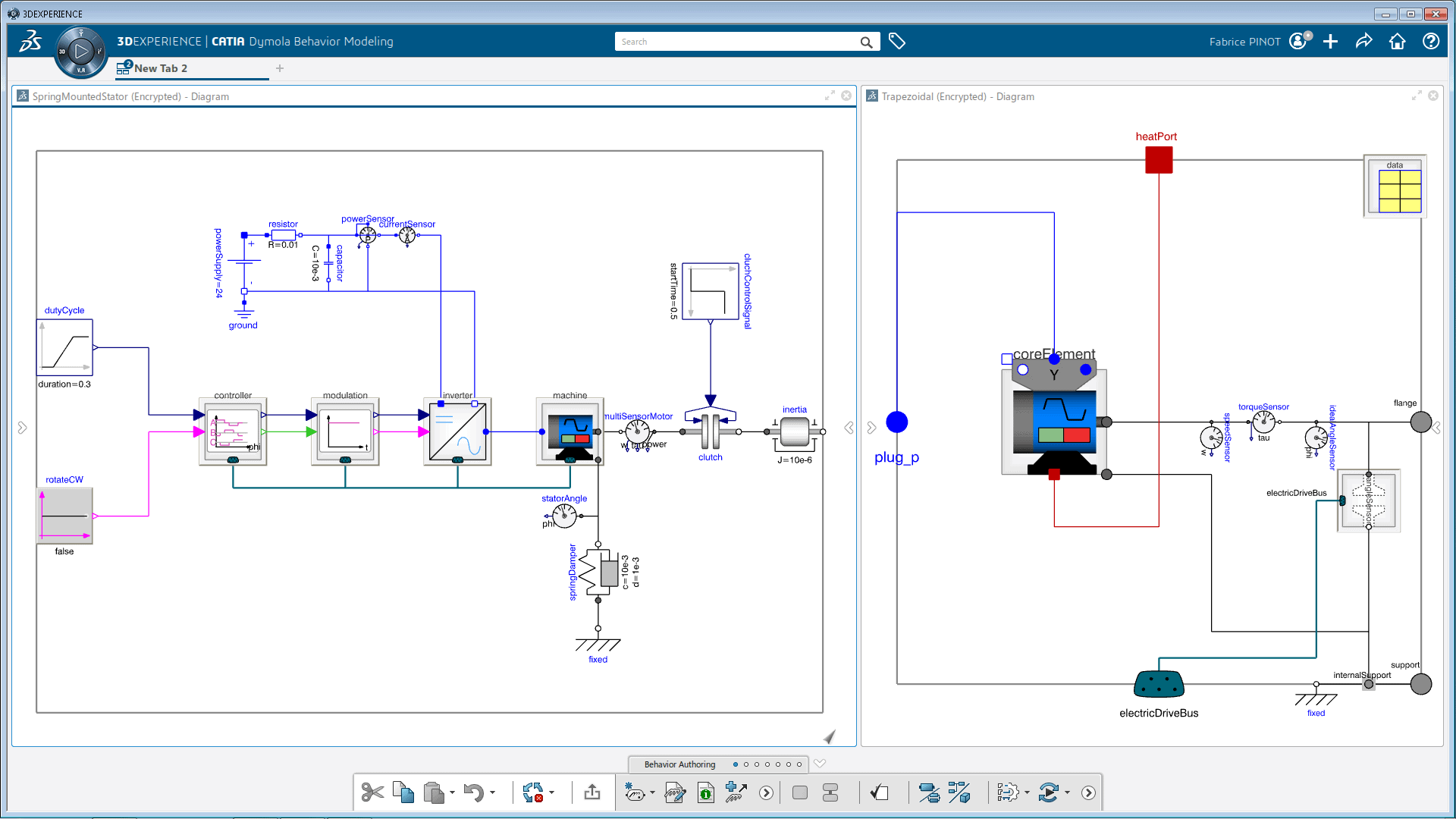Viewport: 1456px width, 819px height.
Task: Click the Share arrow icon in top bar
Action: point(1363,41)
